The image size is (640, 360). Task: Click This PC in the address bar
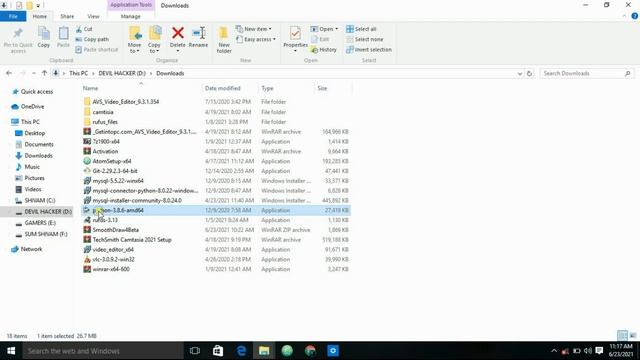(78, 73)
